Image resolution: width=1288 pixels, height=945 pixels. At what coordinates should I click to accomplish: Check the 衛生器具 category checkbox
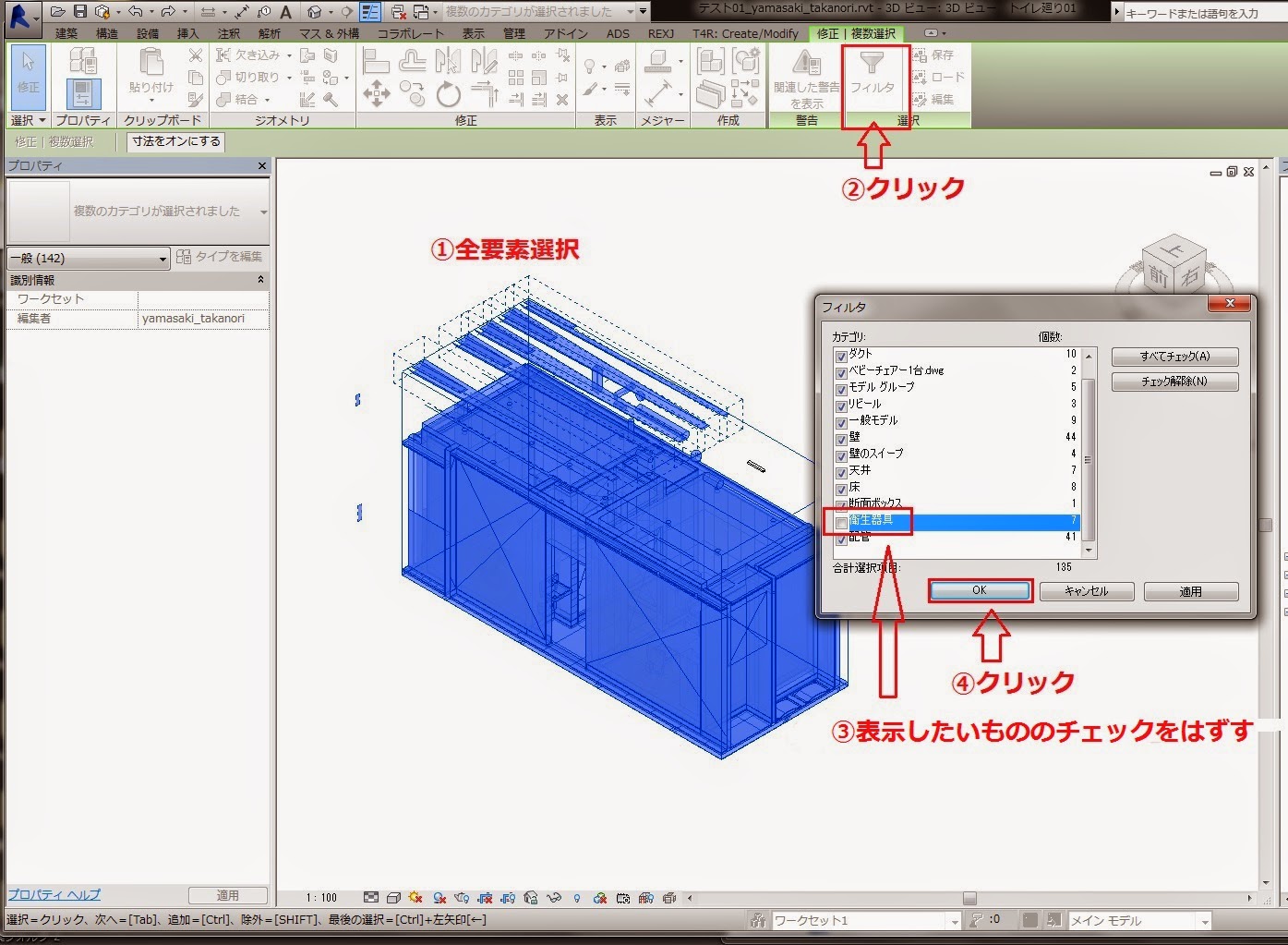(841, 523)
